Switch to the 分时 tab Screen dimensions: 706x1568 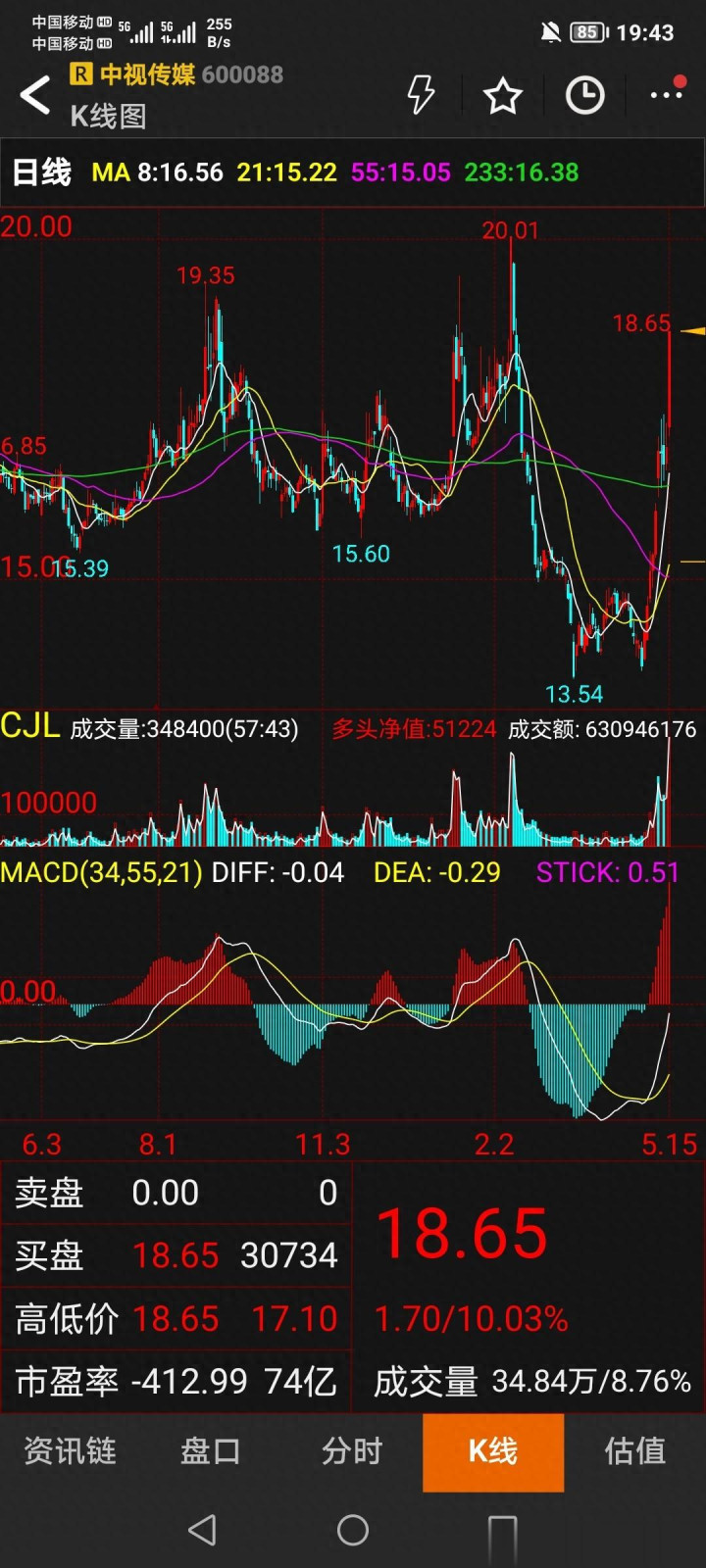click(x=352, y=1450)
